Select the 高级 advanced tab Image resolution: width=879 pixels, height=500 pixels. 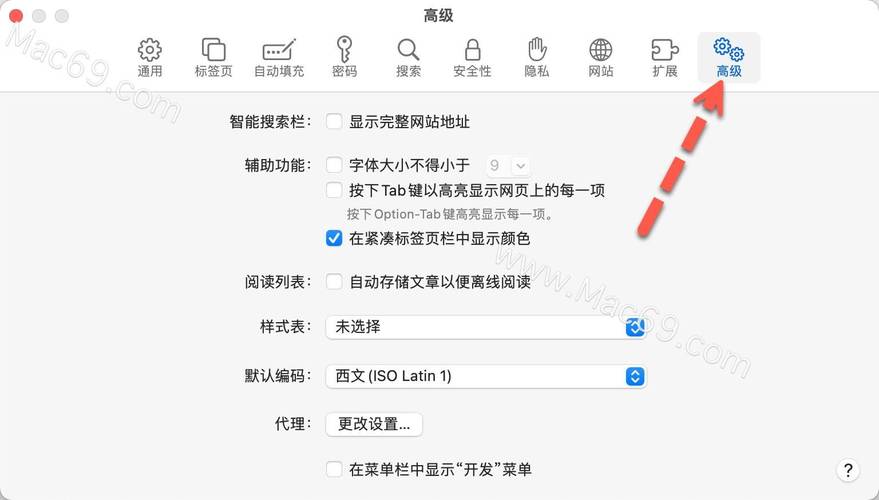tap(729, 58)
